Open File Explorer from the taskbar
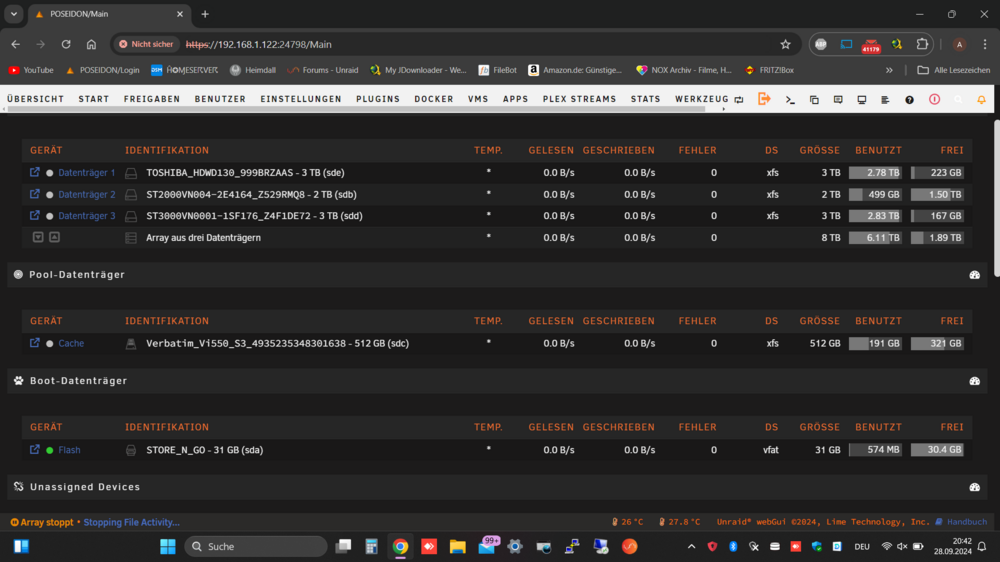Viewport: 1000px width, 562px height. pyautogui.click(x=457, y=547)
